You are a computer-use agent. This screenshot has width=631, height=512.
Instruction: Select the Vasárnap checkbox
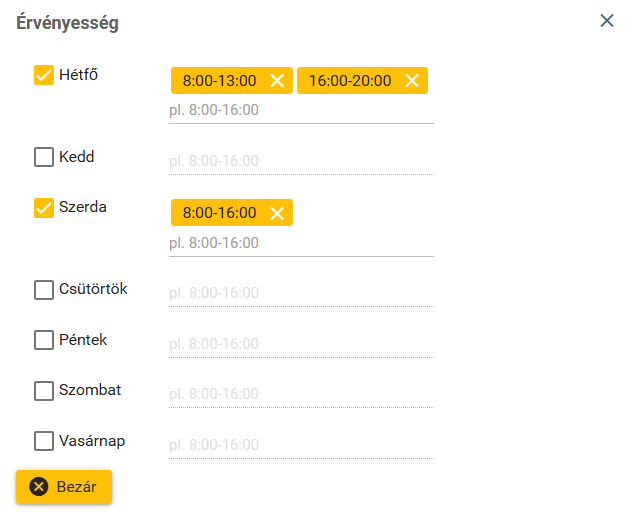pos(44,441)
